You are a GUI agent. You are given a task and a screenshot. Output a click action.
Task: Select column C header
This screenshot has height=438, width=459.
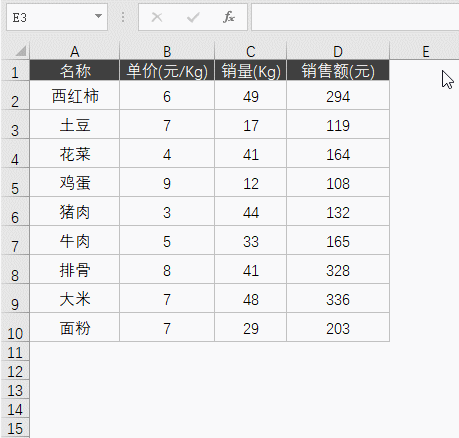(x=251, y=51)
